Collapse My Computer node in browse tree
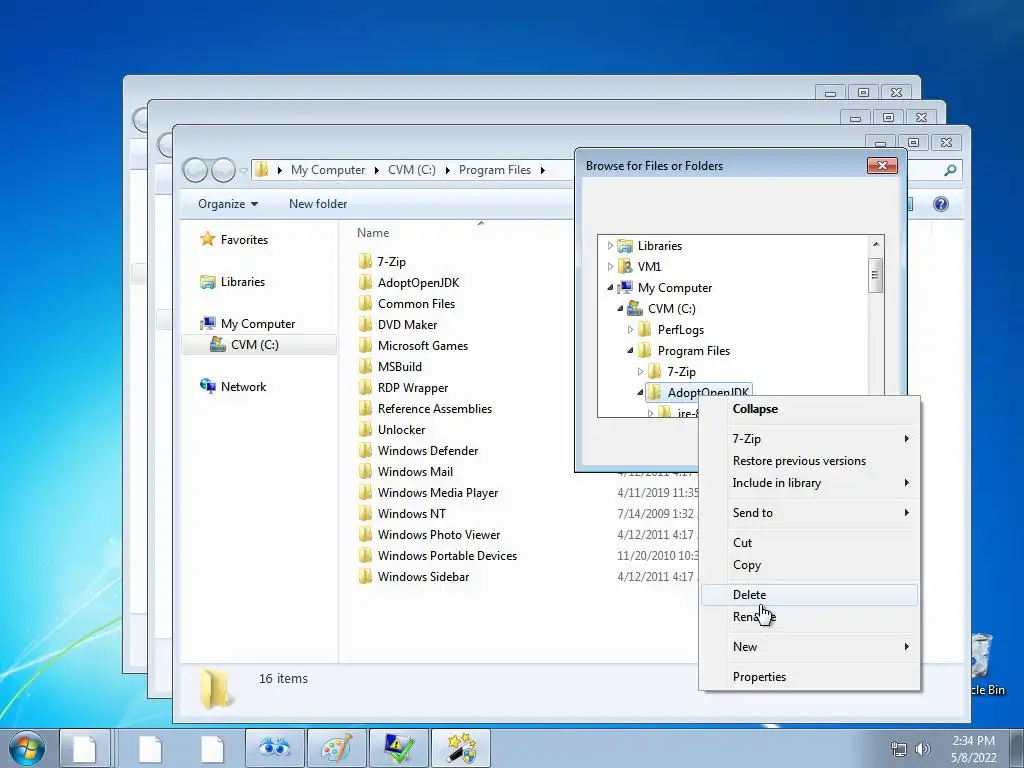 [610, 287]
